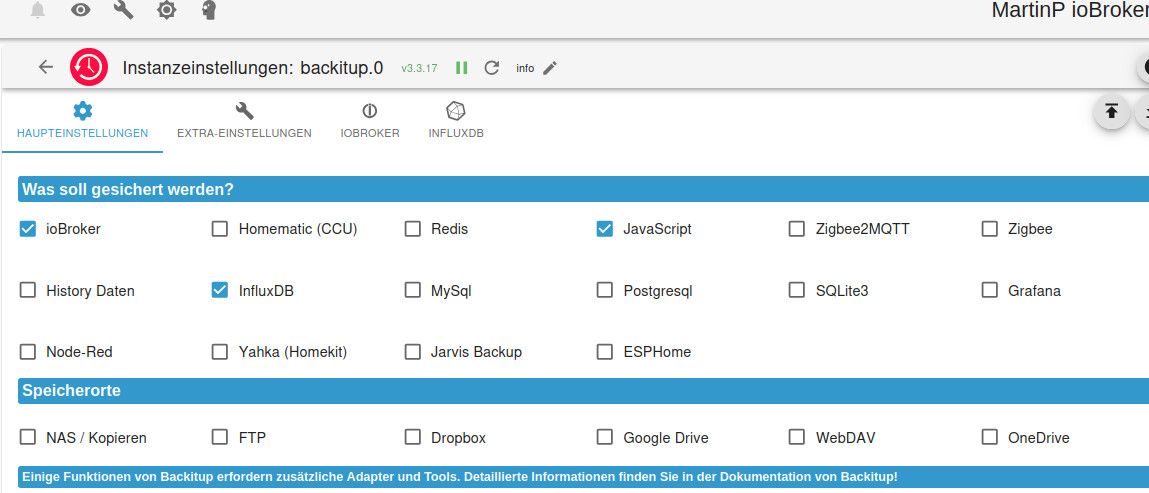The image size is (1149, 493).
Task: Go back with the left arrow
Action: (46, 67)
